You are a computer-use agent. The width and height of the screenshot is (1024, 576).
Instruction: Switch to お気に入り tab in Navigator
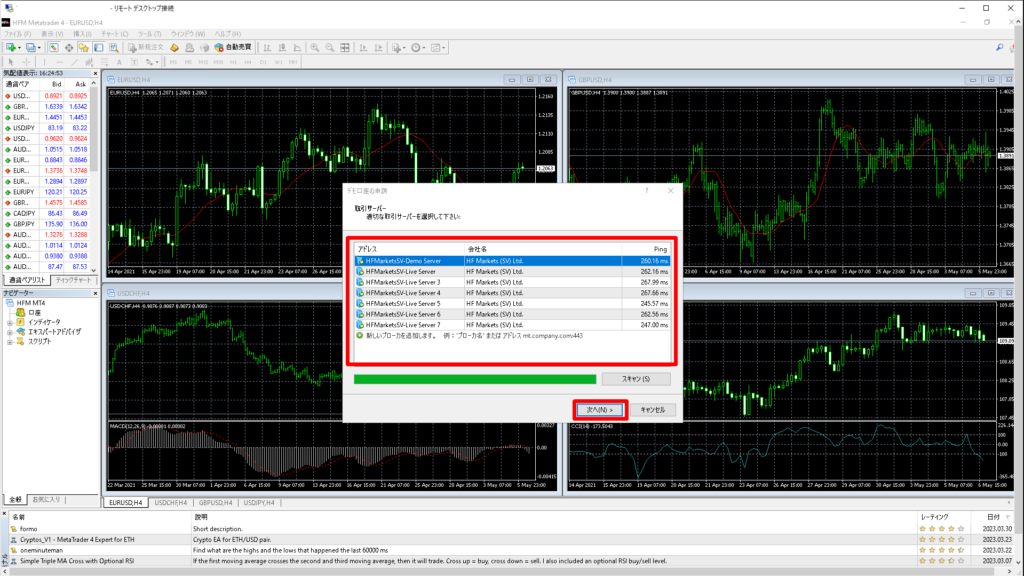click(x=46, y=500)
